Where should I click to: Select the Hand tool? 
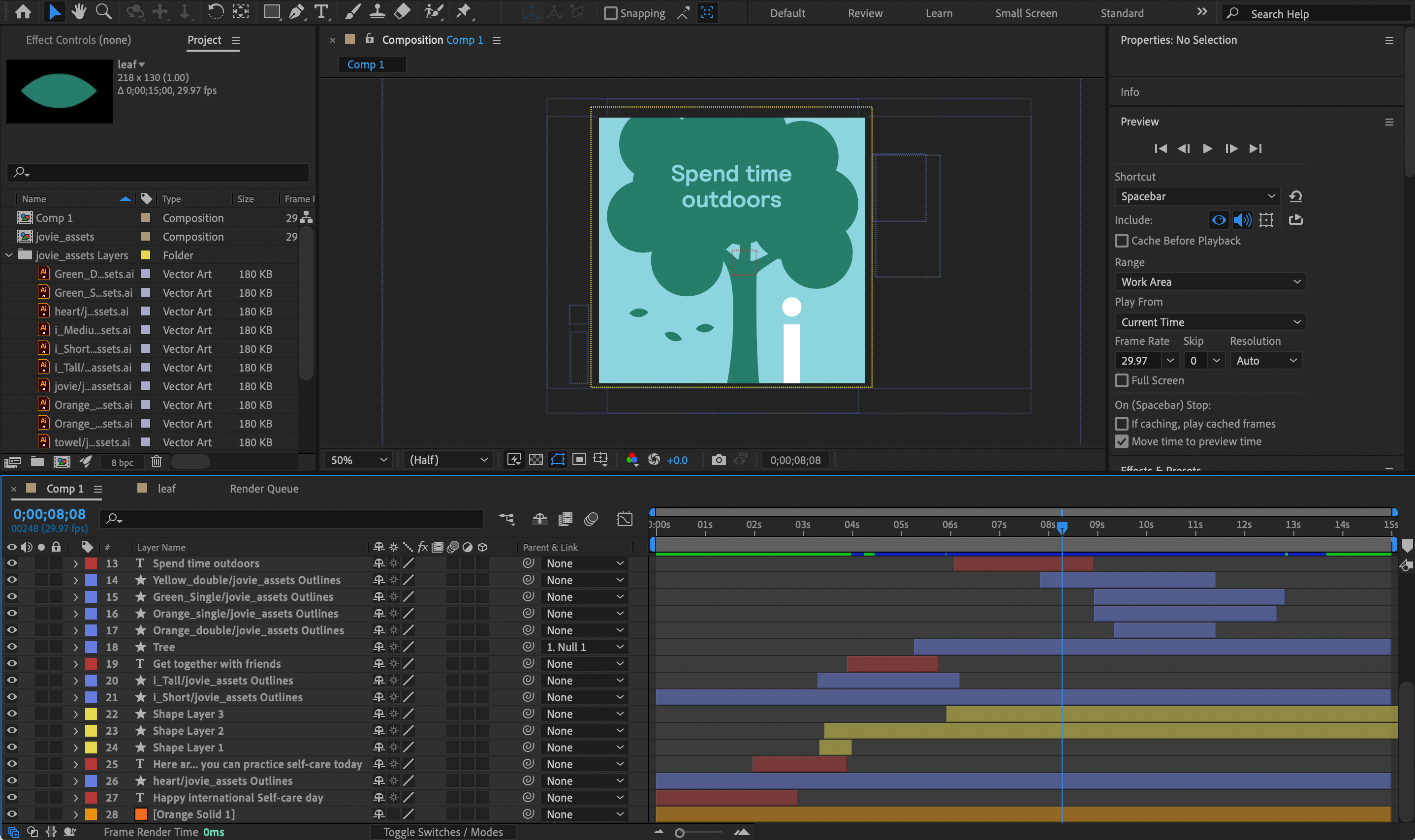point(79,11)
